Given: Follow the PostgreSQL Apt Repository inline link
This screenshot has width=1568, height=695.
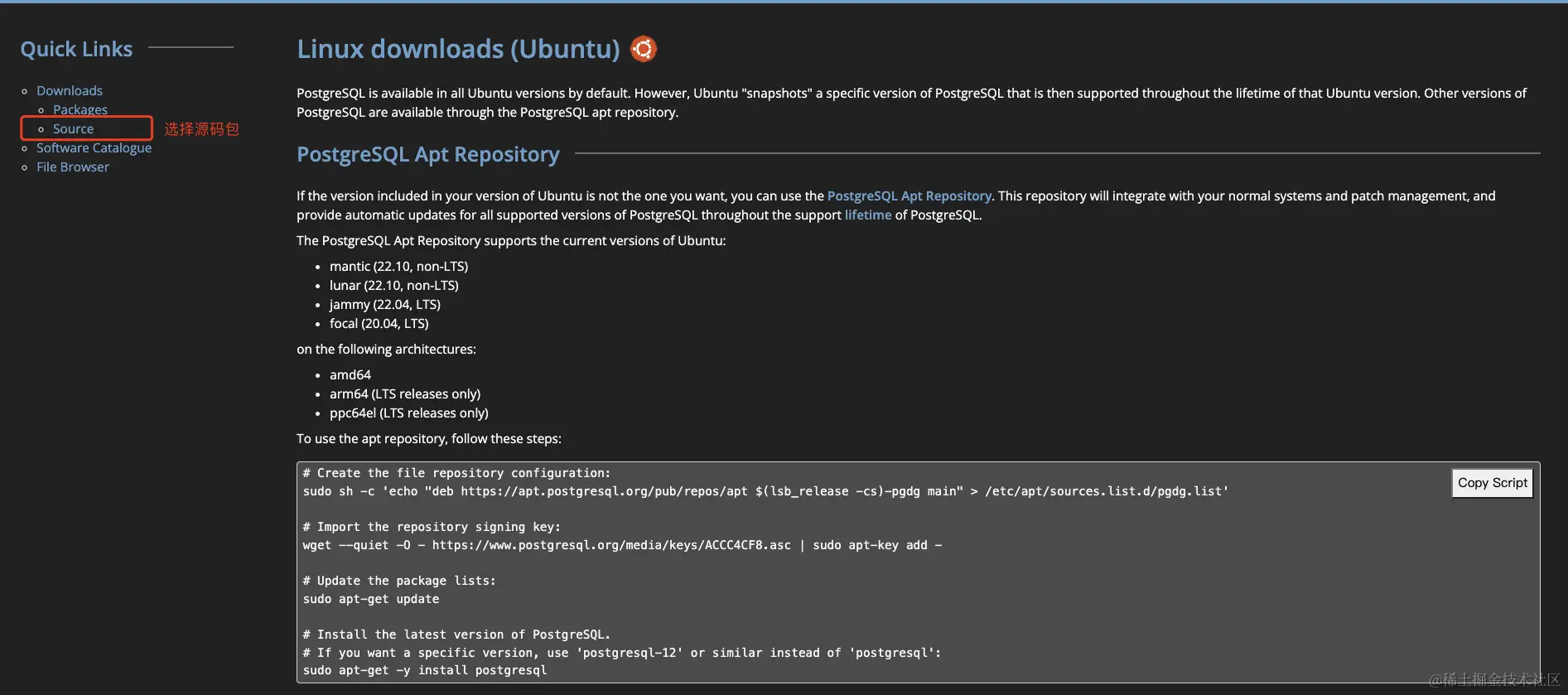Looking at the screenshot, I should [909, 195].
